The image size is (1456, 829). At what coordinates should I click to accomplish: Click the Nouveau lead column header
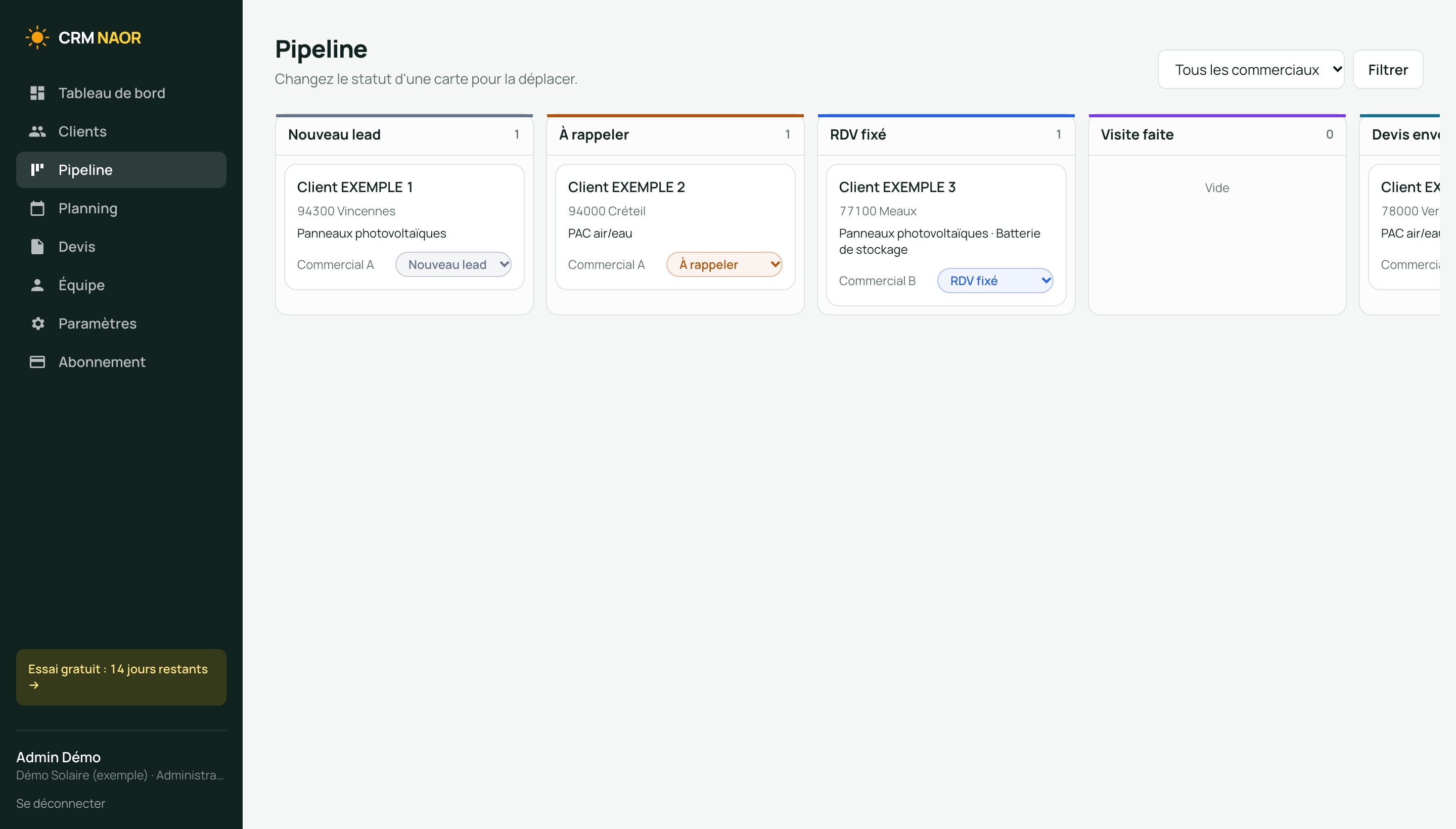[404, 135]
